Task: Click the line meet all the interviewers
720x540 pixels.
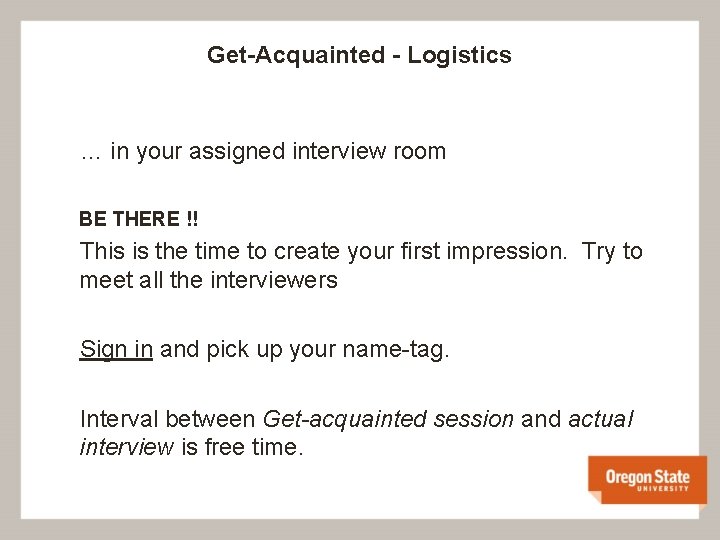Action: [x=208, y=280]
